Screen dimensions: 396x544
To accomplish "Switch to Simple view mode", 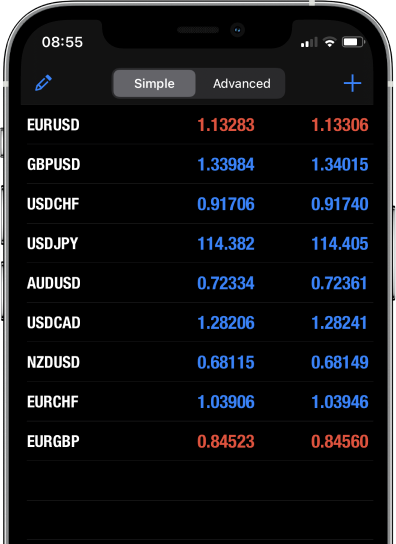I will 154,84.
